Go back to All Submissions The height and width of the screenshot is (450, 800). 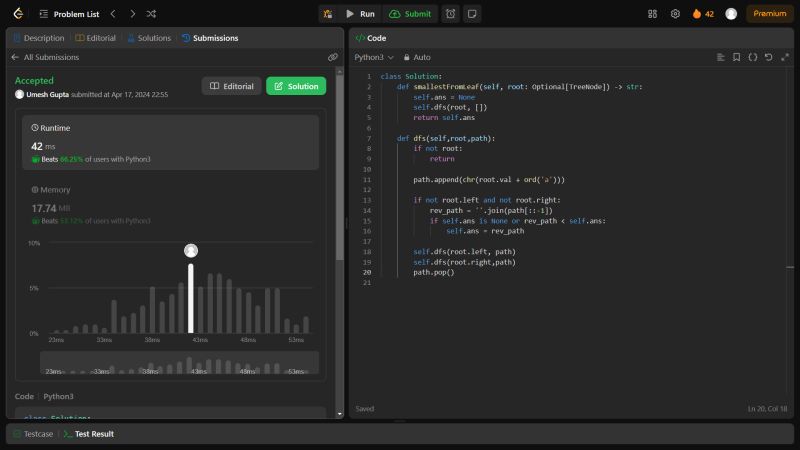pos(45,57)
